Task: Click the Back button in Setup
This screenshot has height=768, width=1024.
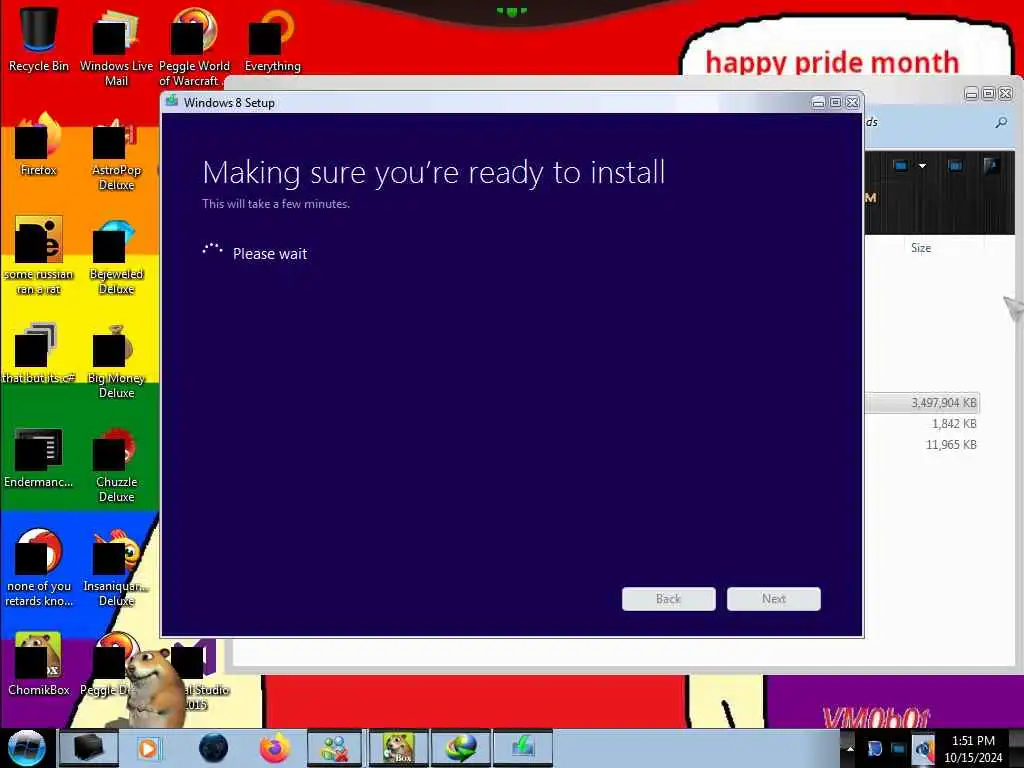Action: click(669, 599)
